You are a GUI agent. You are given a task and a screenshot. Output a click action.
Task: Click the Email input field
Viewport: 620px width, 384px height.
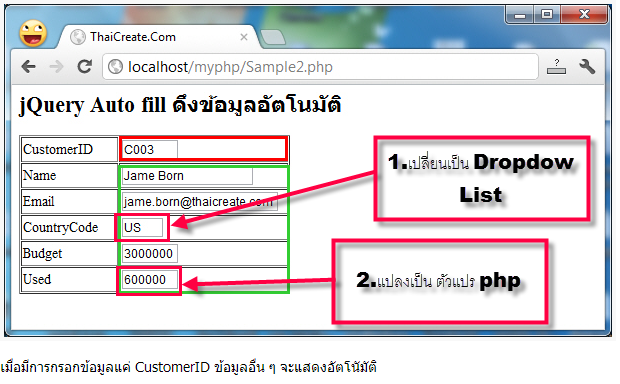point(200,202)
